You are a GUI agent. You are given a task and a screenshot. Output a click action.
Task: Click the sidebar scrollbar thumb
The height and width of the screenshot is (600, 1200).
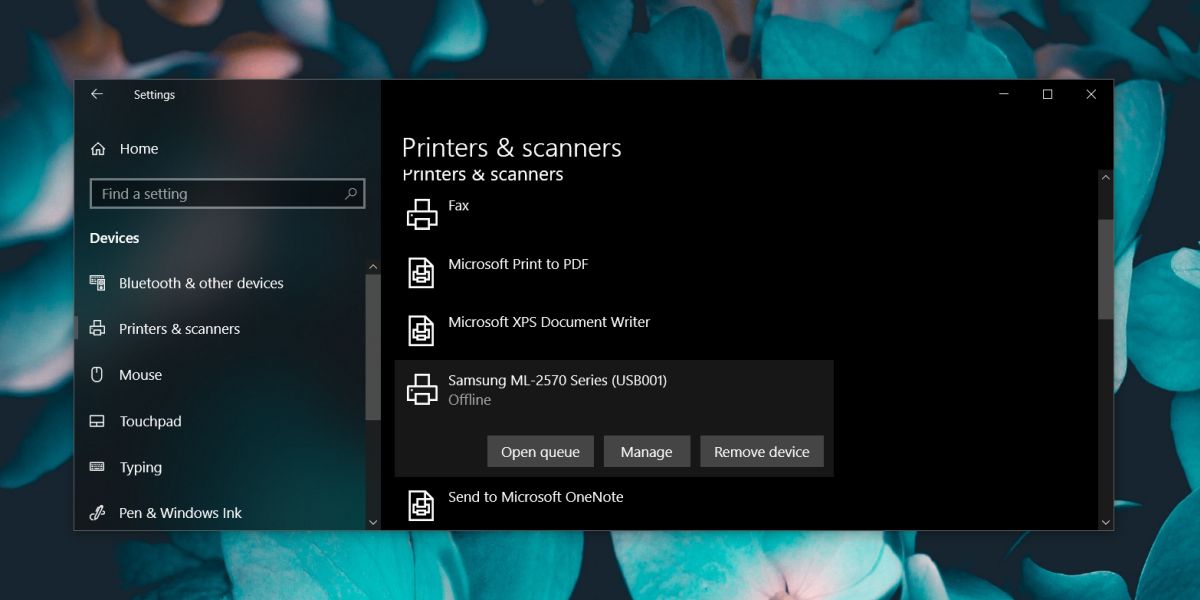[373, 347]
